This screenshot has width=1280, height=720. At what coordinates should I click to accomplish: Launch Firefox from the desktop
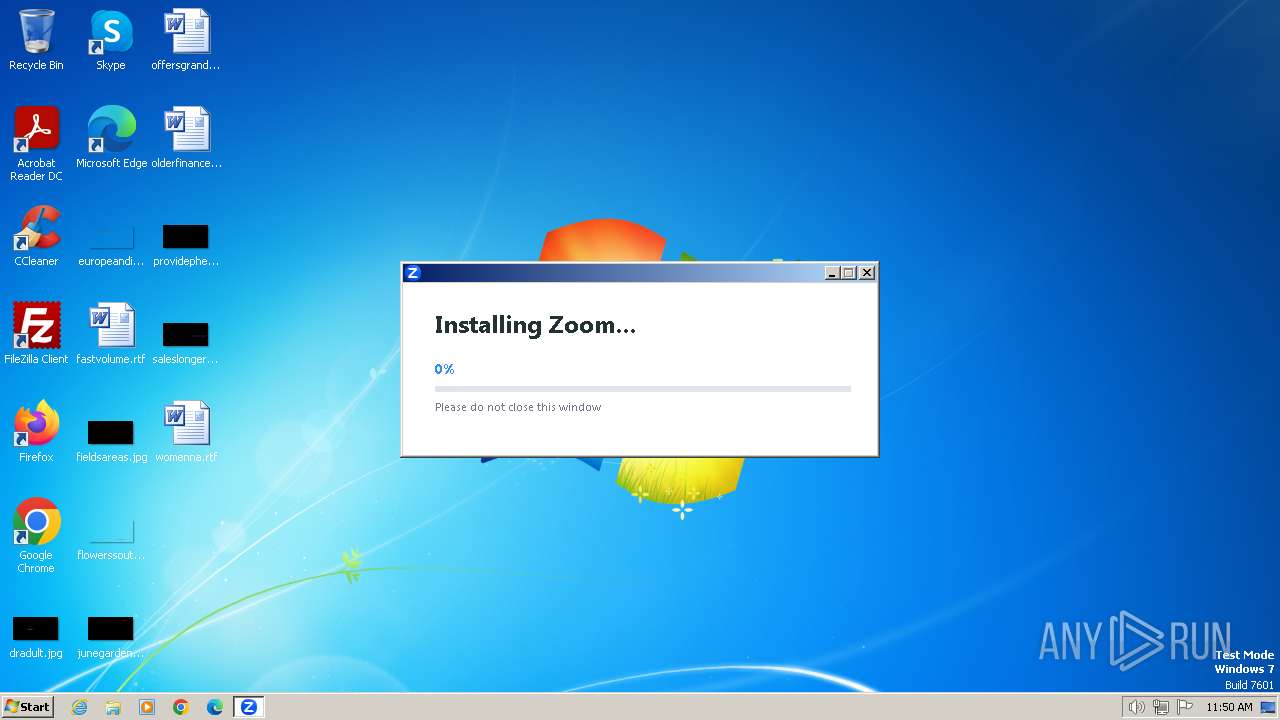(x=36, y=432)
